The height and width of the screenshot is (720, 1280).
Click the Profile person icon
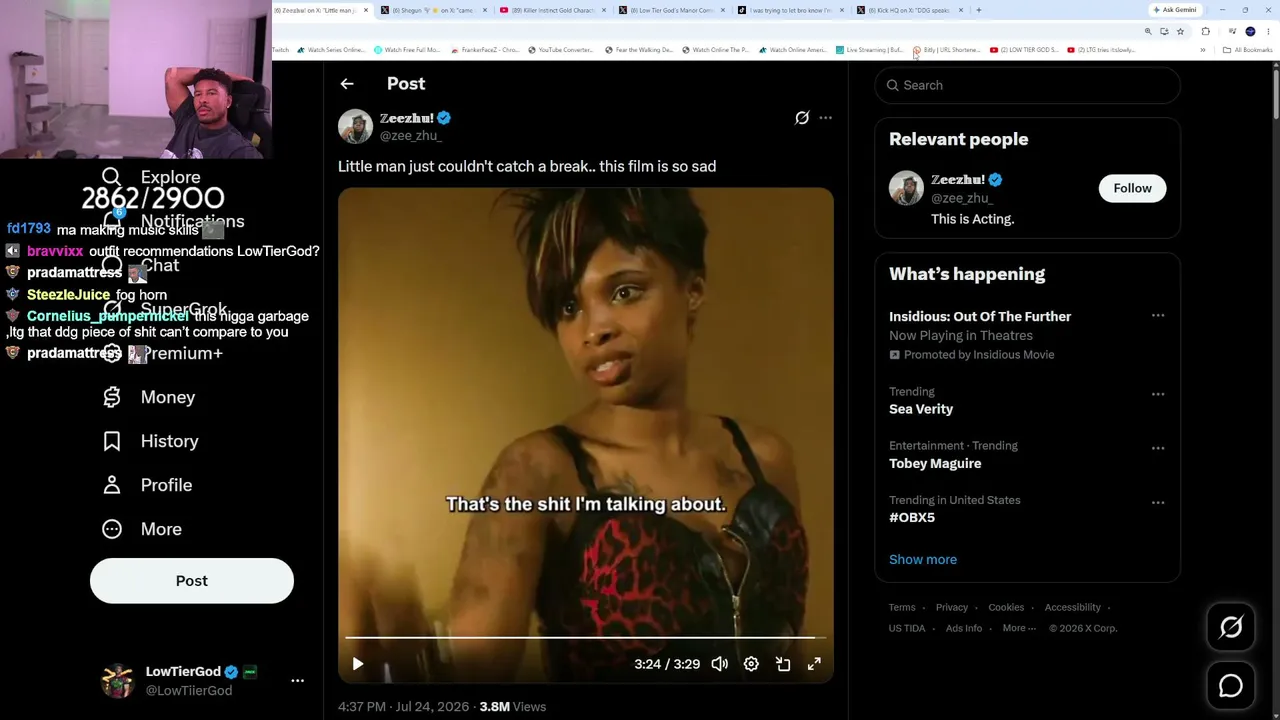click(x=112, y=485)
